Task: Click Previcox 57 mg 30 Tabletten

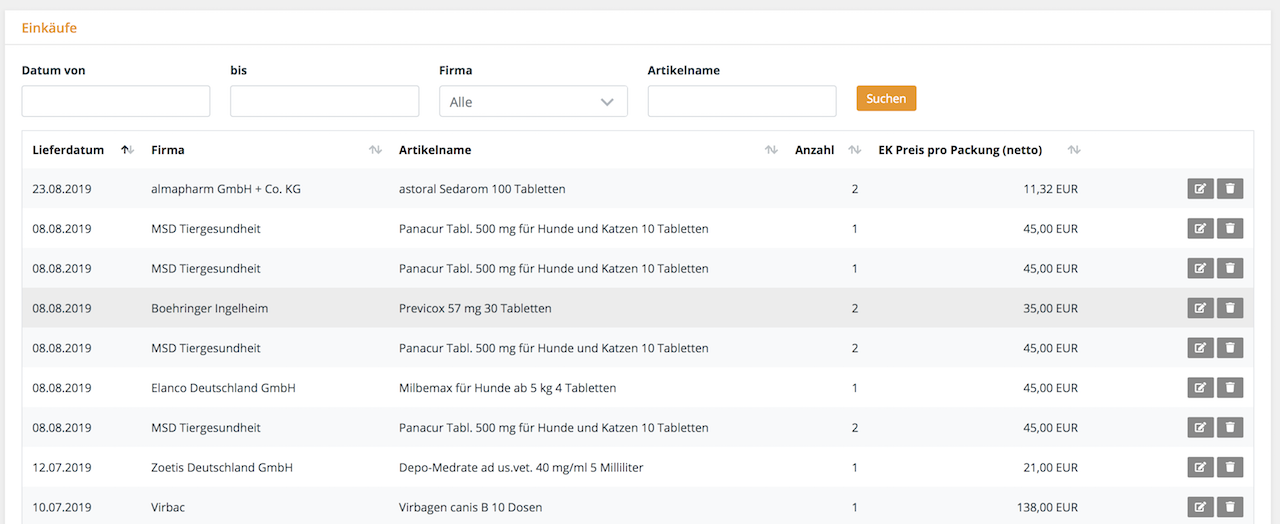Action: coord(475,308)
